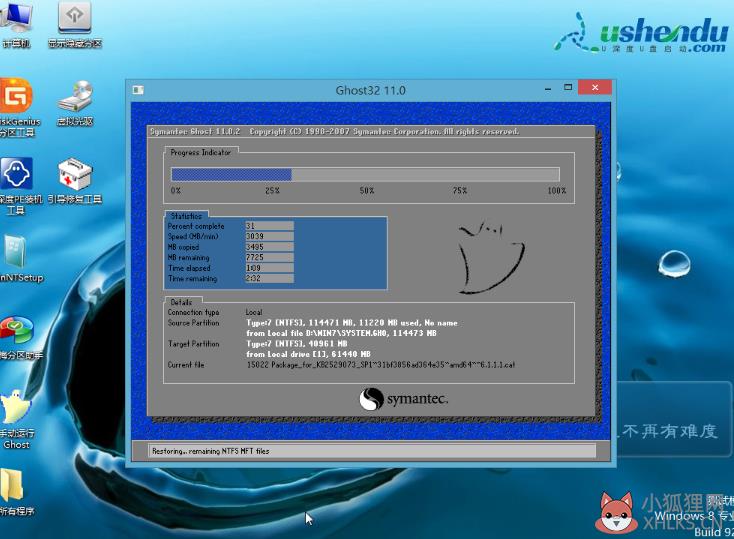734x539 pixels.
Task: Click the 50% progress scale label
Action: pyautogui.click(x=367, y=191)
